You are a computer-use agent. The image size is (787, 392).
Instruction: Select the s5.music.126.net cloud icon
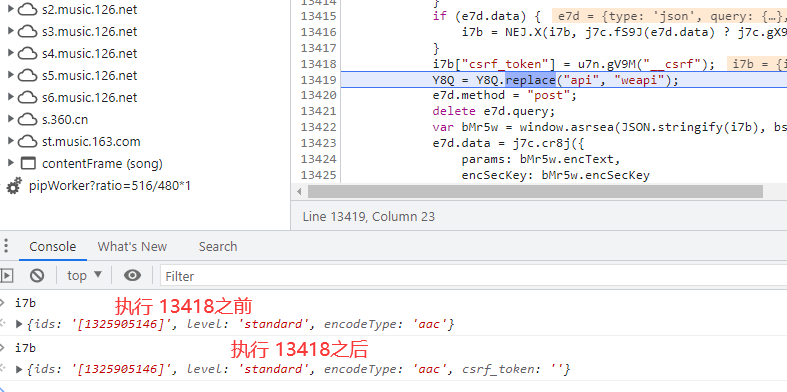click(x=27, y=76)
